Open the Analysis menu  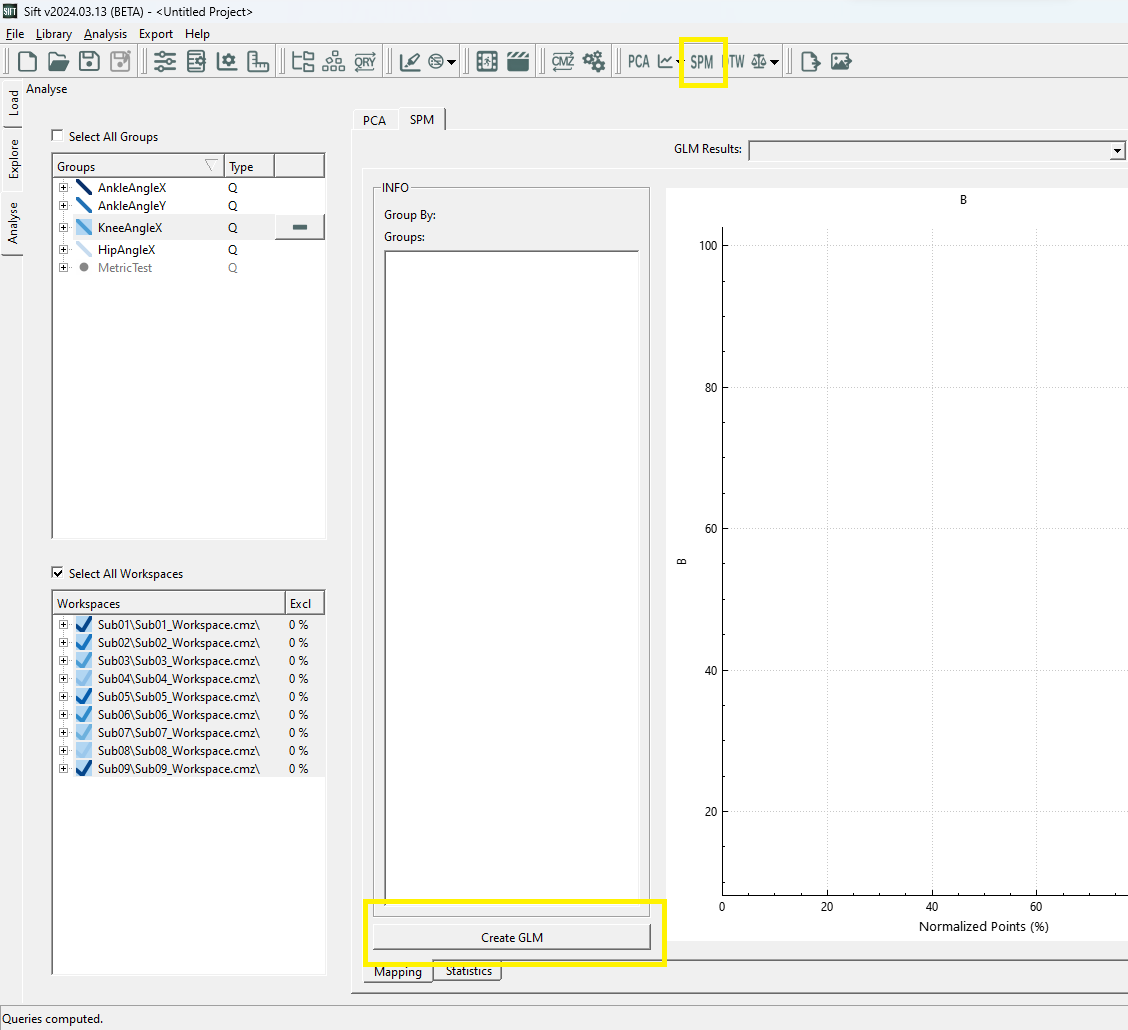[x=105, y=34]
